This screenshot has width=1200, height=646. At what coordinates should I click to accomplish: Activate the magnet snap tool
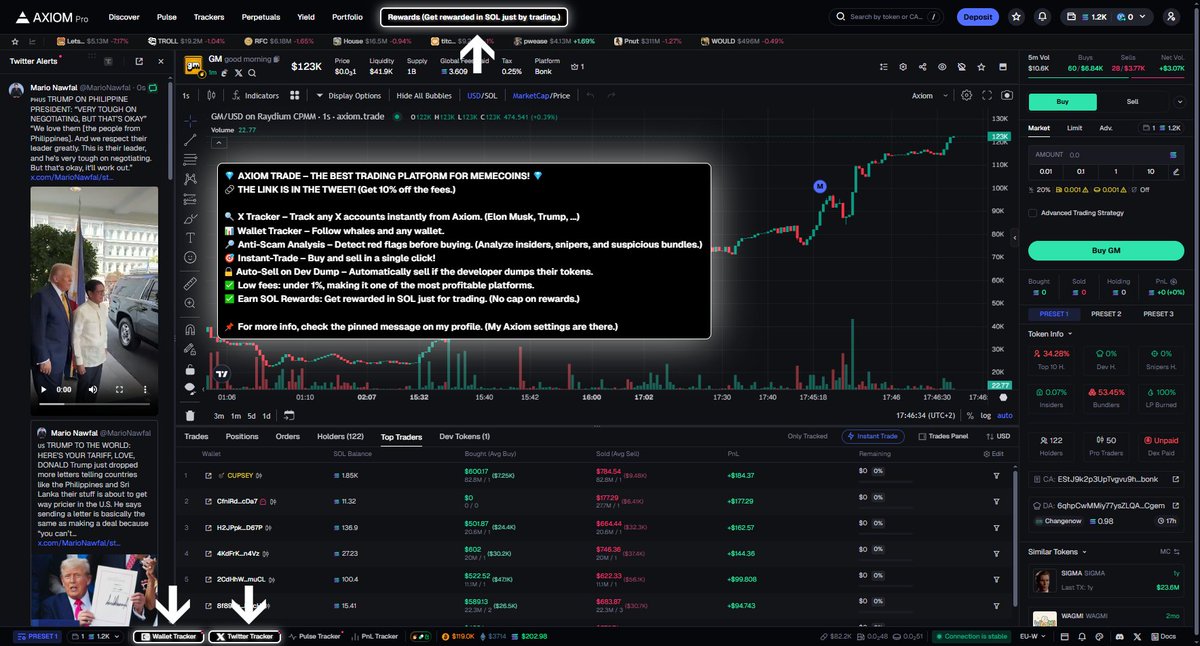[x=190, y=330]
